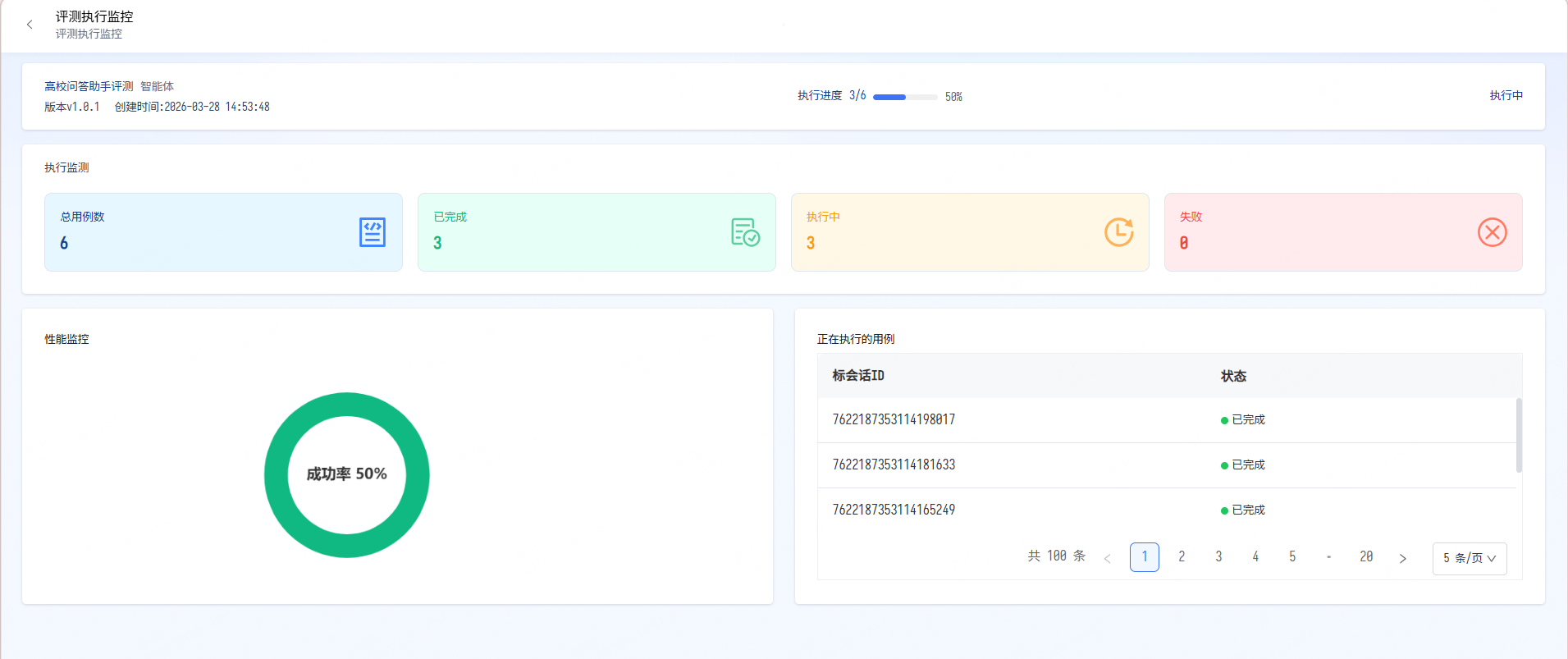
Task: Click the 共 100 条 total count
Action: (1057, 556)
